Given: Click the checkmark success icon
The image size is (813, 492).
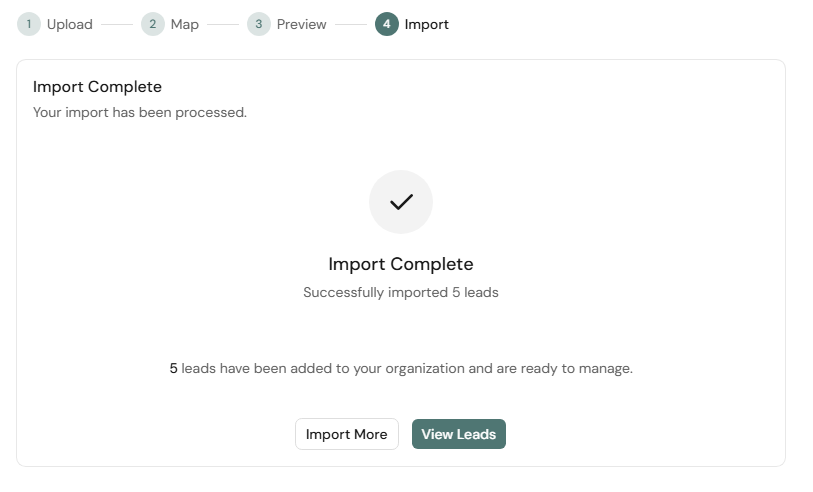Looking at the screenshot, I should (x=401, y=202).
